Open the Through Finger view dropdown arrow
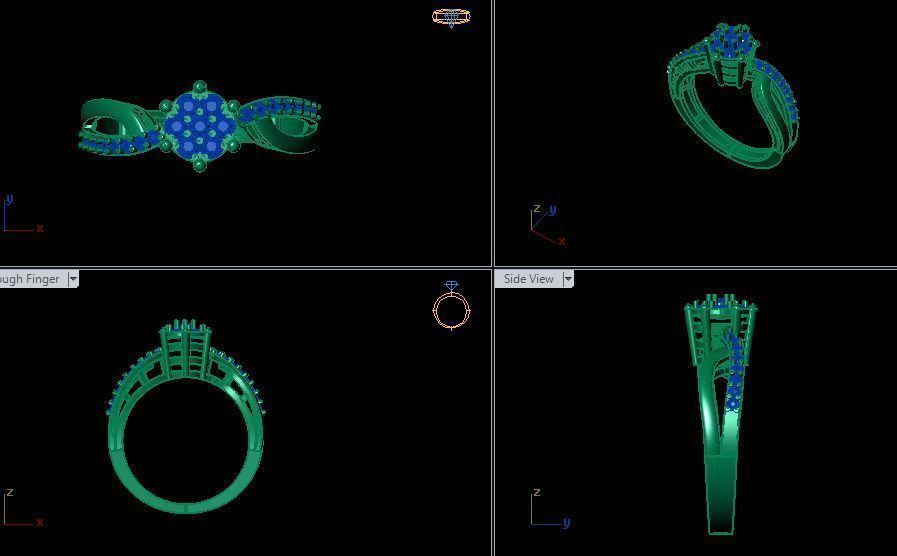The height and width of the screenshot is (556, 897). coord(73,279)
